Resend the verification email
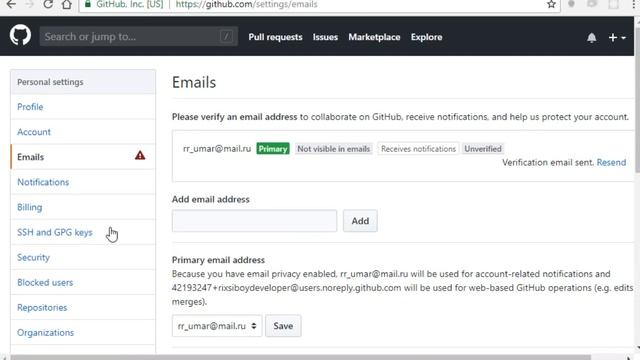 [611, 162]
